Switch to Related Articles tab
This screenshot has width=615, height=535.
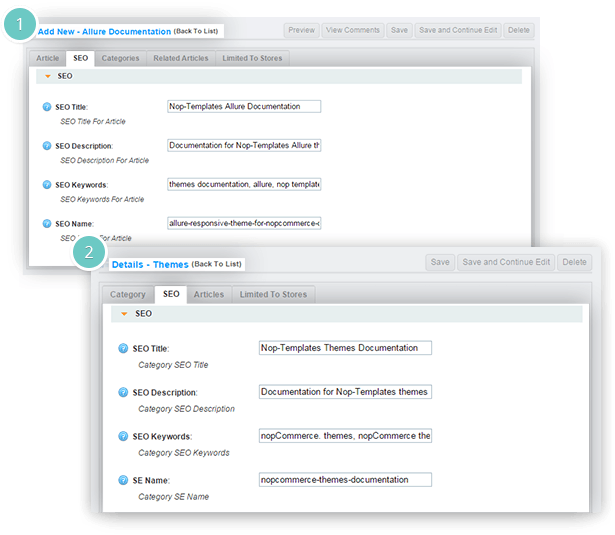[x=181, y=58]
